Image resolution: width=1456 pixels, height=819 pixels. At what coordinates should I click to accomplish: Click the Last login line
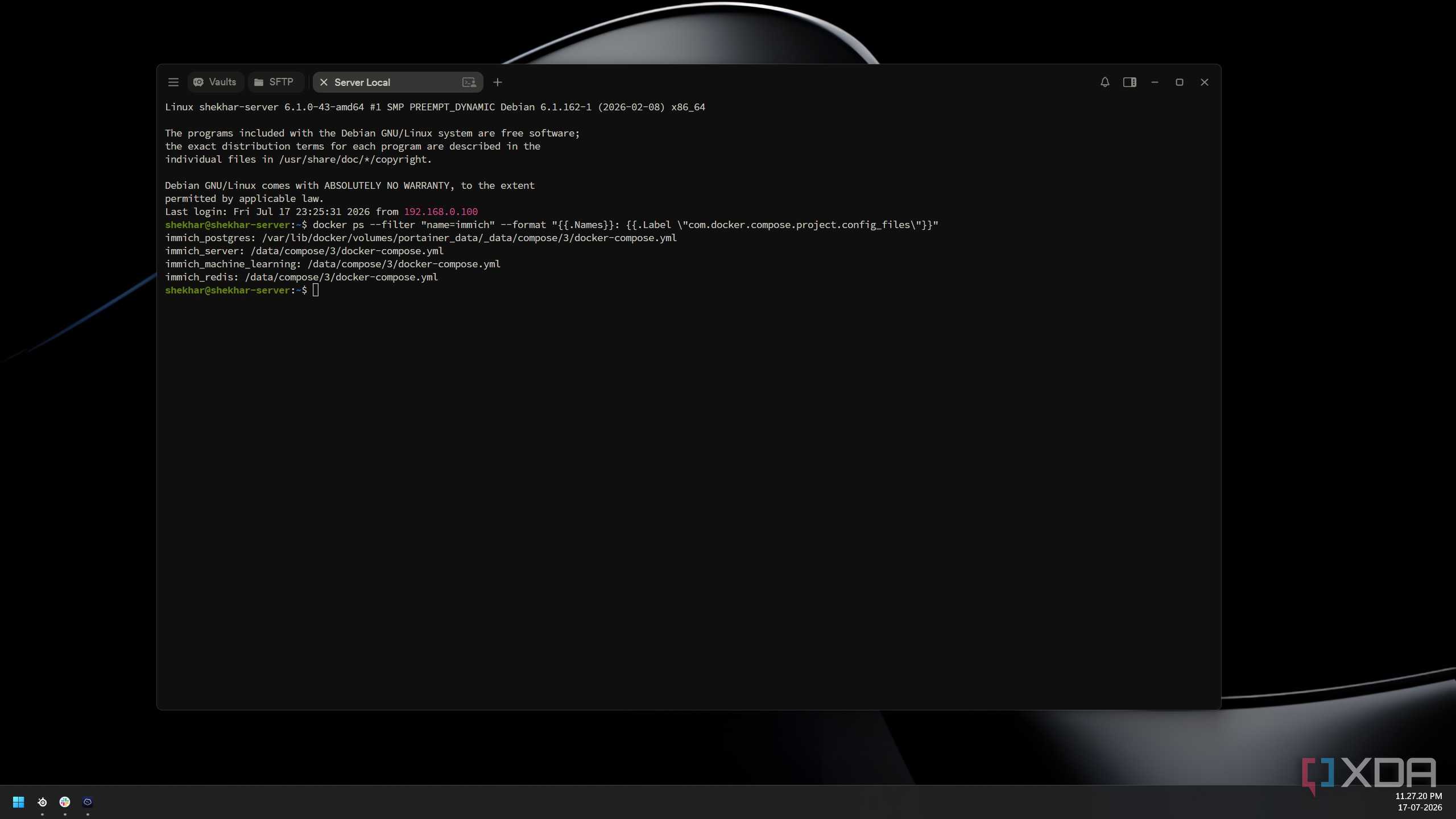pos(321,212)
